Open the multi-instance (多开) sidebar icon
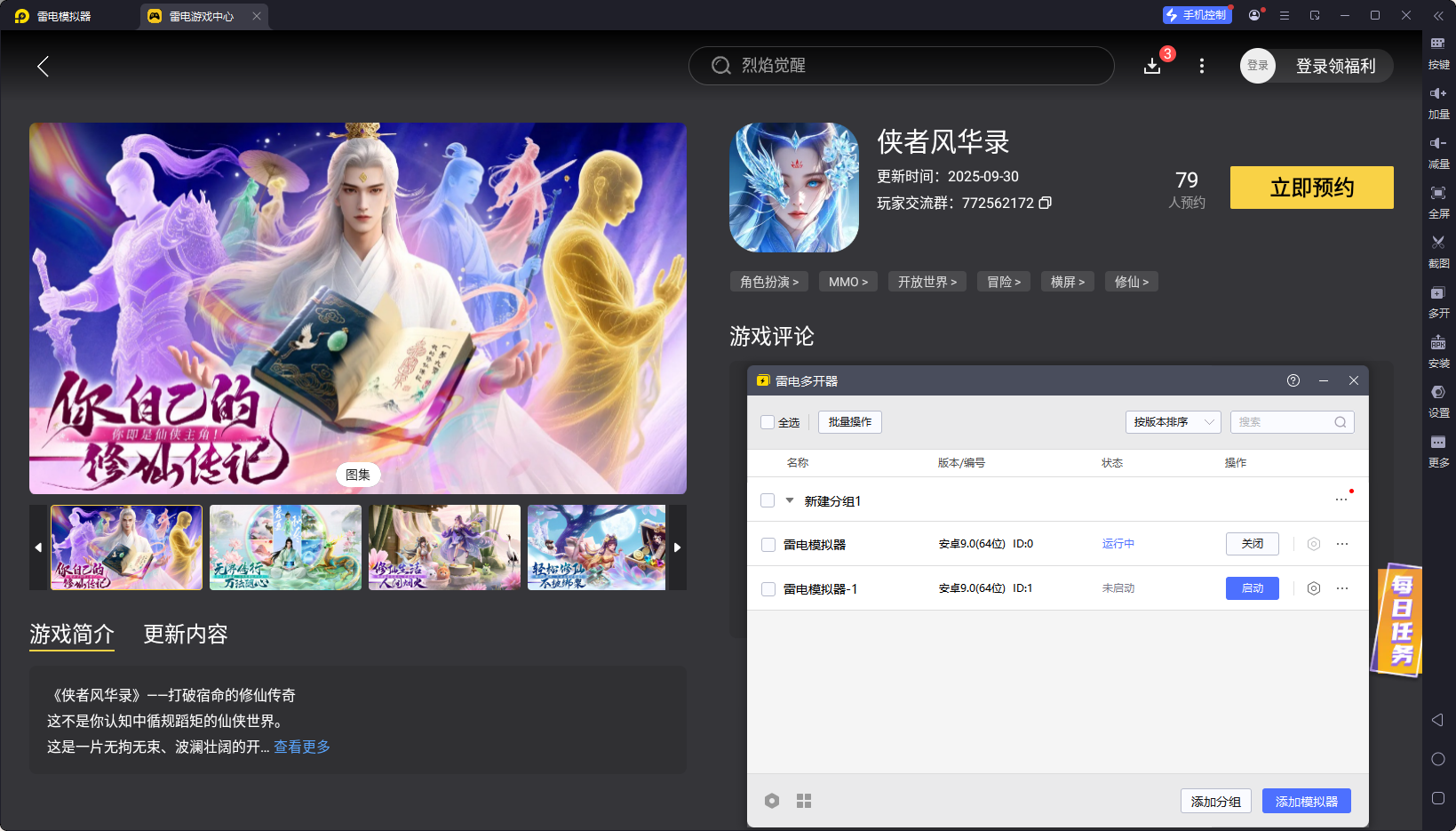Image resolution: width=1456 pixels, height=831 pixels. pos(1437,292)
